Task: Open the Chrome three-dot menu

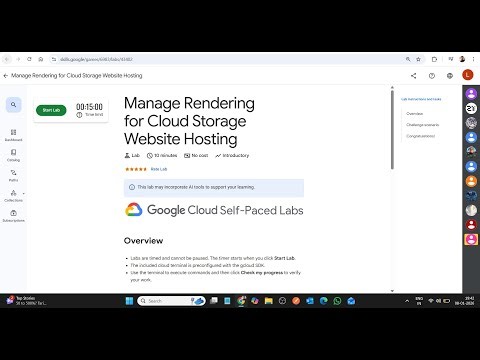Action: pyautogui.click(x=473, y=59)
